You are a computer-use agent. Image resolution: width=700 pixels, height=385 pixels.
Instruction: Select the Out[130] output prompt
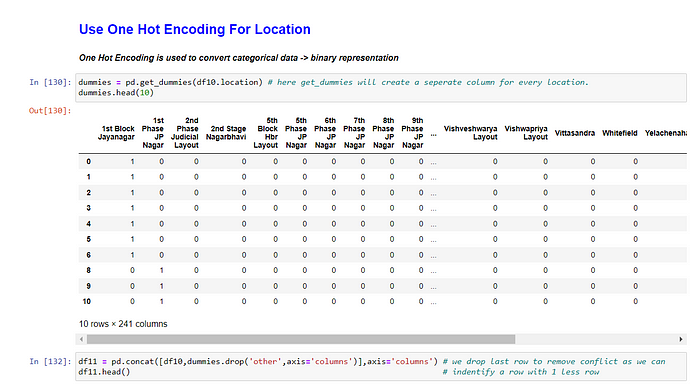click(50, 111)
